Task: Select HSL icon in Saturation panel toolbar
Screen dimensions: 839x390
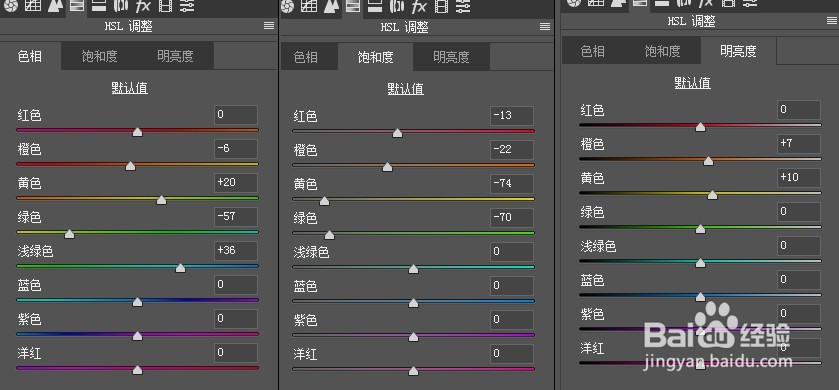Action: (352, 6)
